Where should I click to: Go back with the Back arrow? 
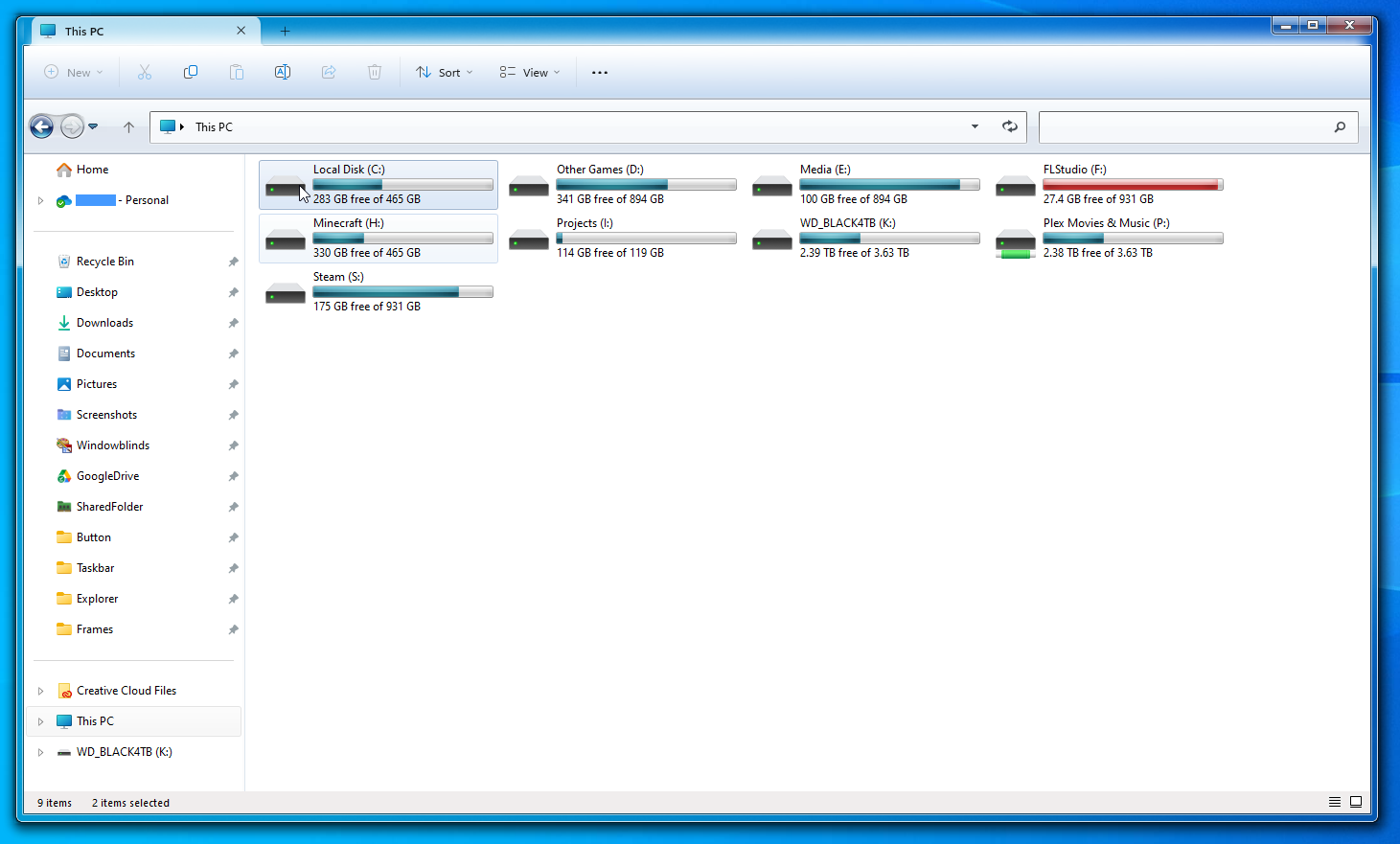[41, 126]
